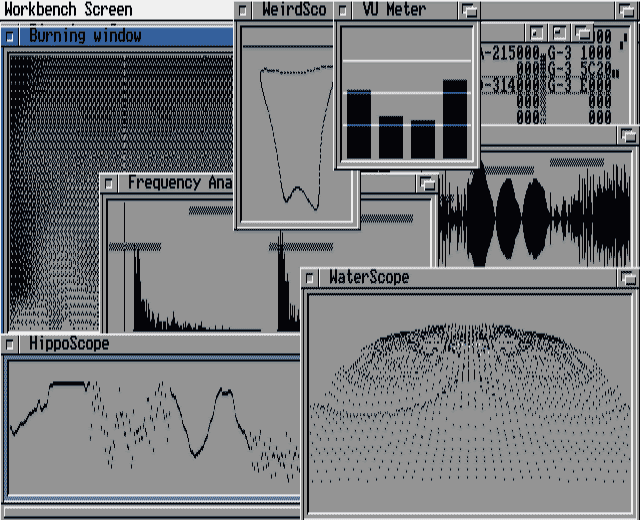Click the WeirdScope window close gadget
Viewport: 640px width, 520px height.
click(244, 10)
